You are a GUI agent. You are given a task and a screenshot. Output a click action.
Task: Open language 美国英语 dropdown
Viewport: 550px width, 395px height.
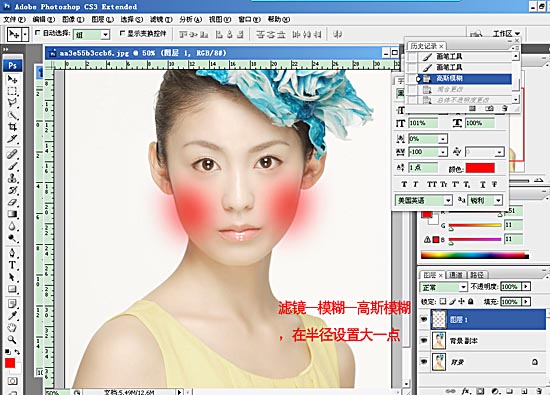coord(448,201)
